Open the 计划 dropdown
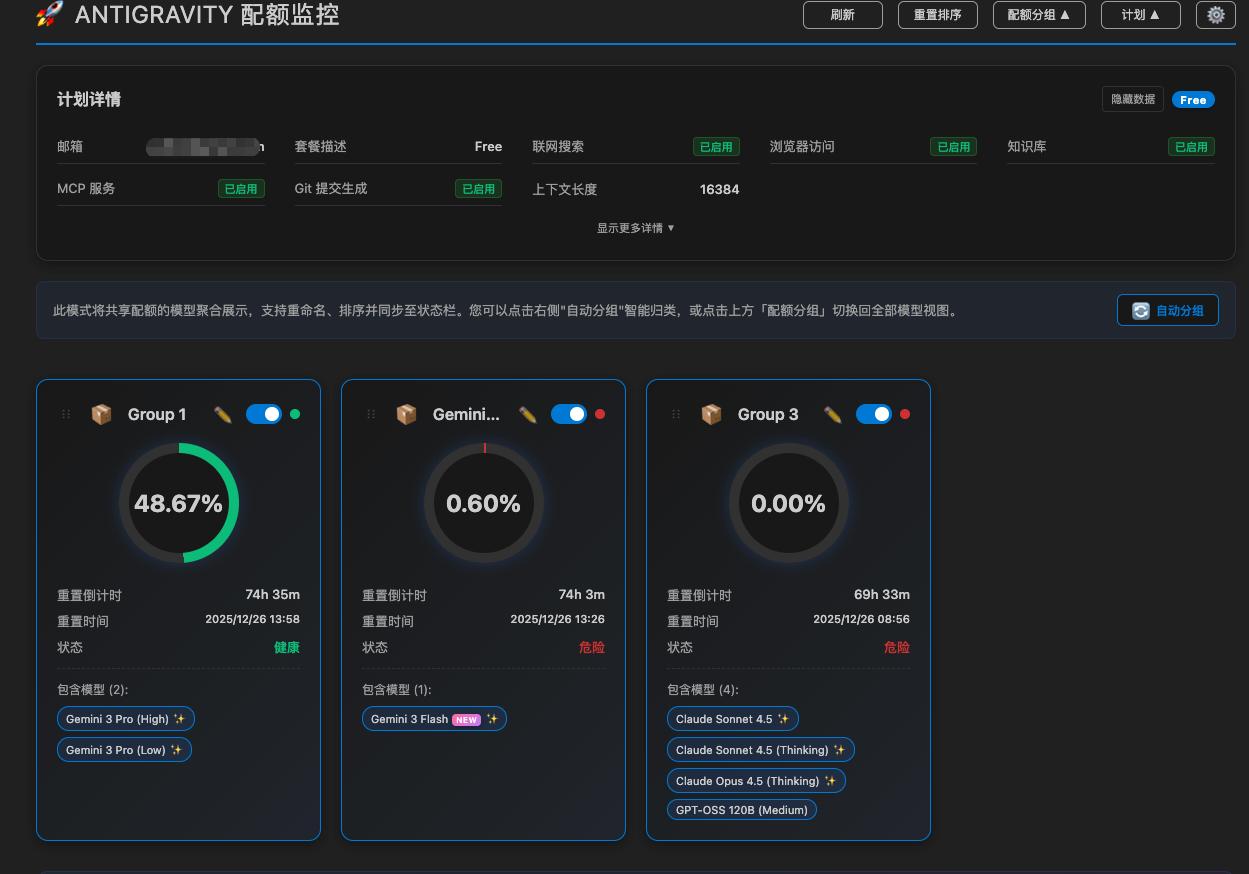 (x=1140, y=15)
